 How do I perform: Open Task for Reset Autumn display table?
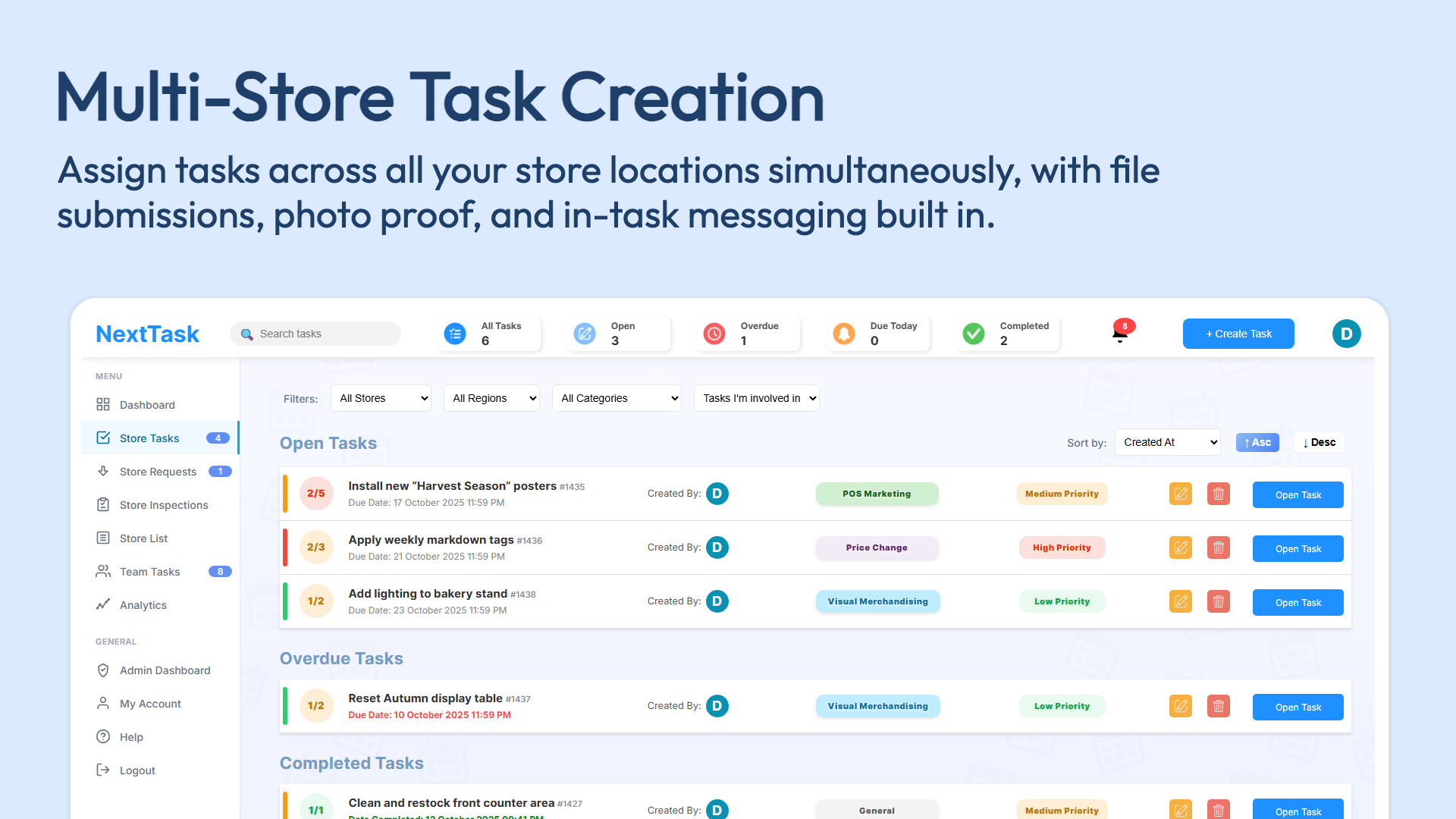1298,708
